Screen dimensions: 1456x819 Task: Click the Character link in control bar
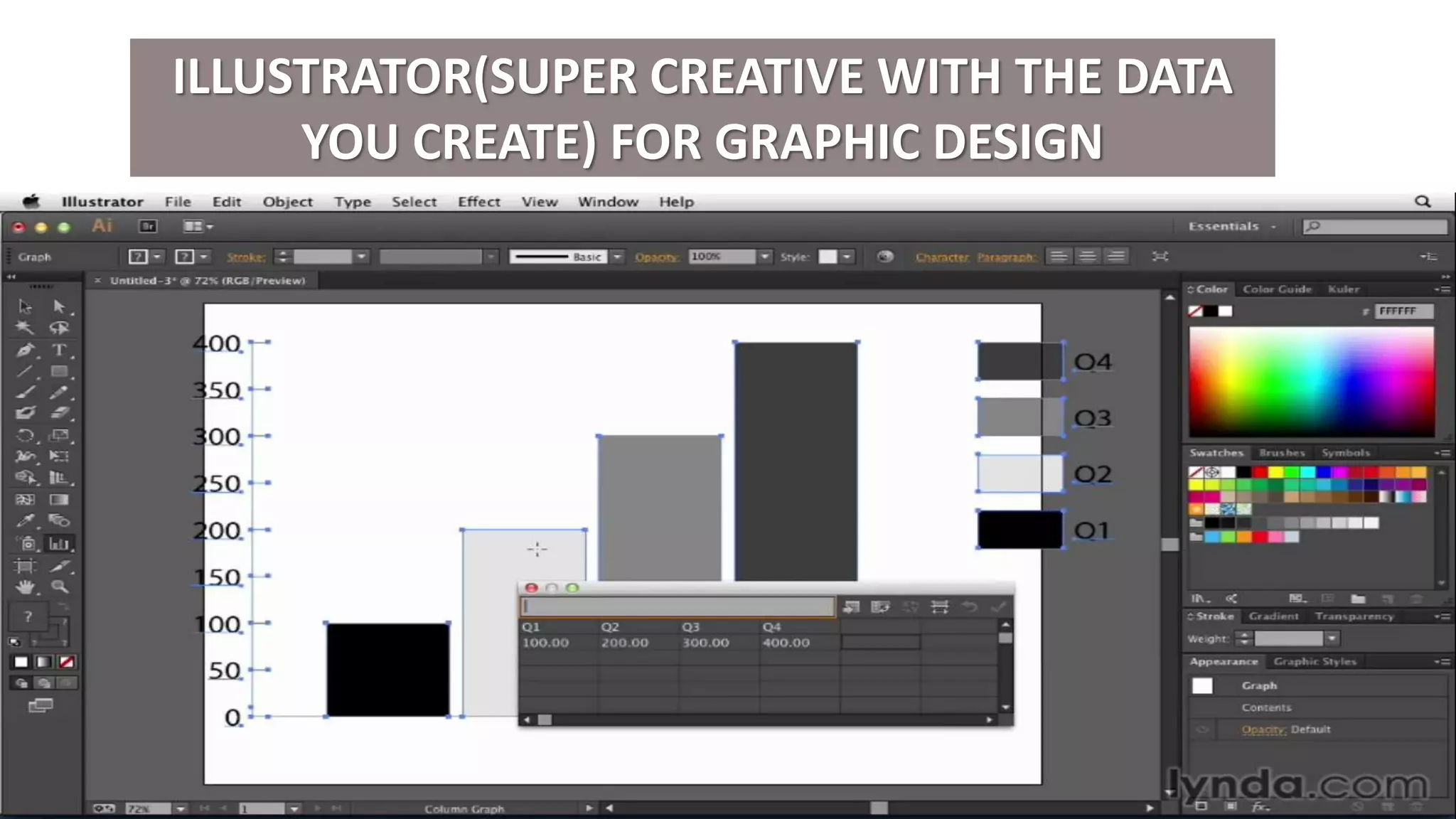click(x=942, y=257)
